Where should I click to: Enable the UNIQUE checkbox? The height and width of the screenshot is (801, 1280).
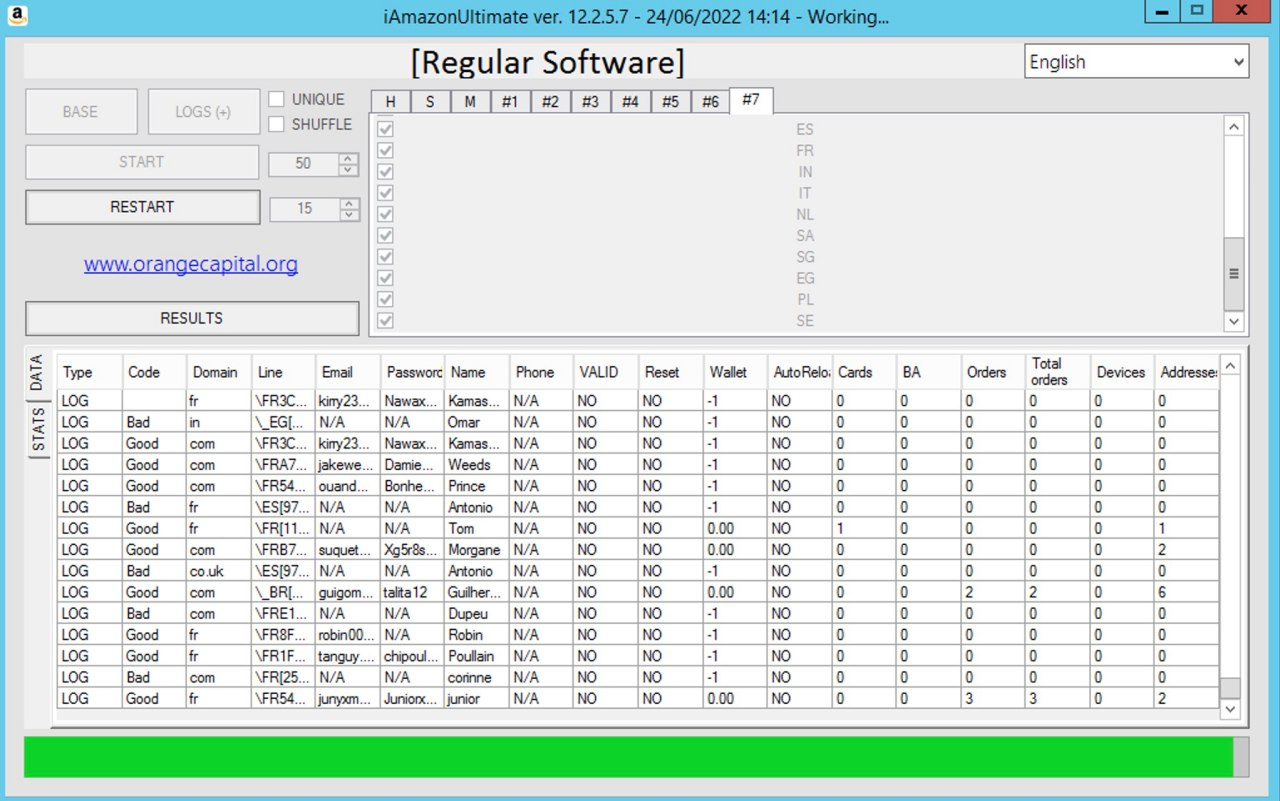(x=277, y=99)
